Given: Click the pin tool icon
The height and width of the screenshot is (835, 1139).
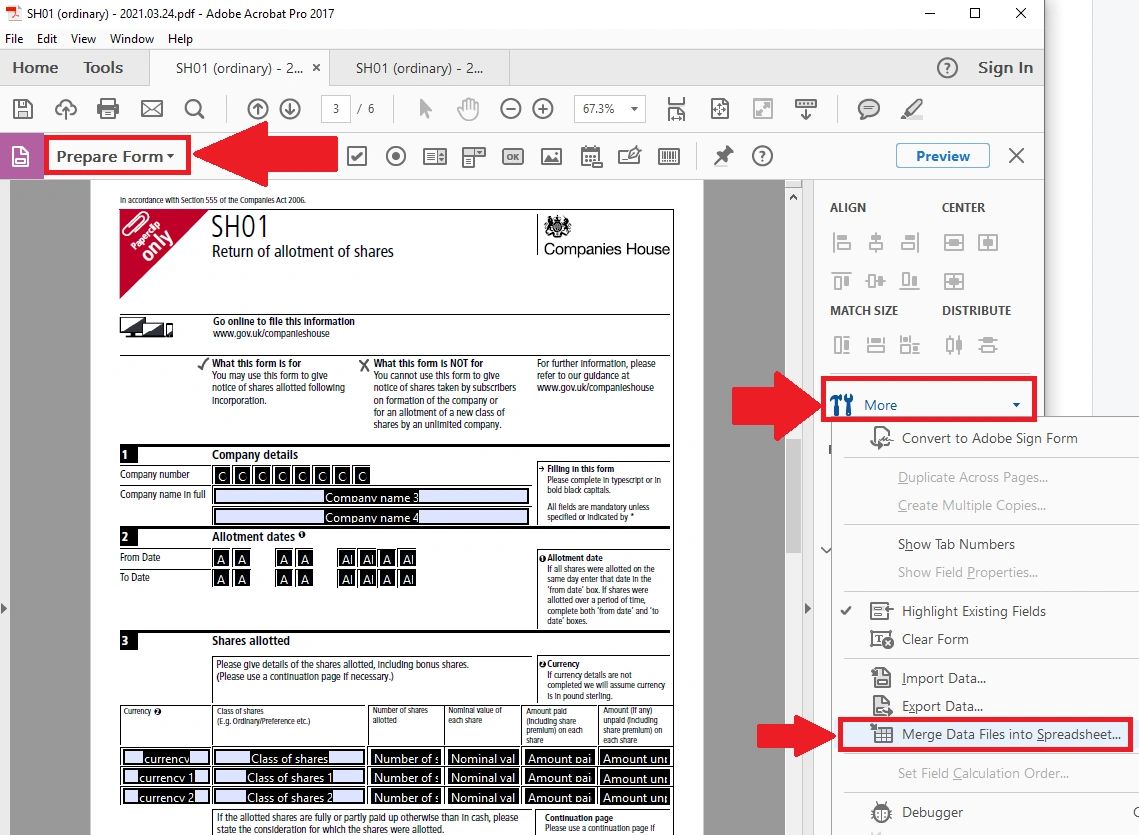Looking at the screenshot, I should [723, 156].
